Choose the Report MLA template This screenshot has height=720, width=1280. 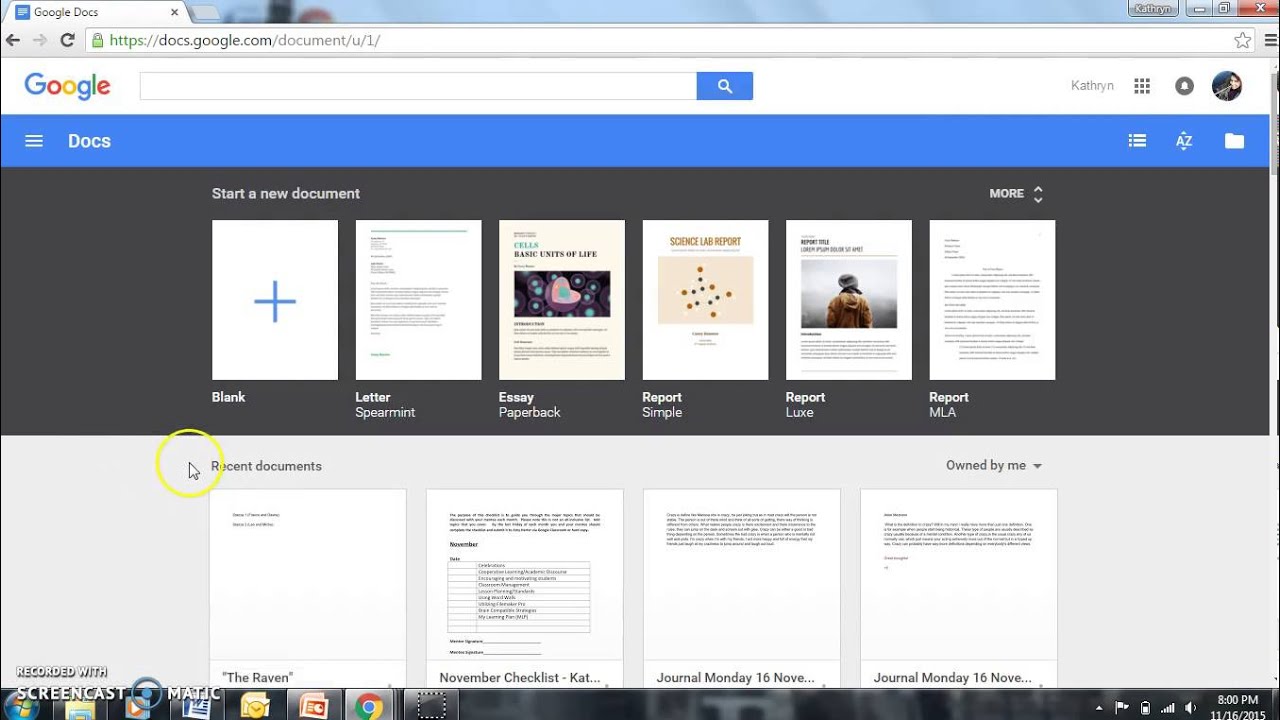tap(992, 300)
